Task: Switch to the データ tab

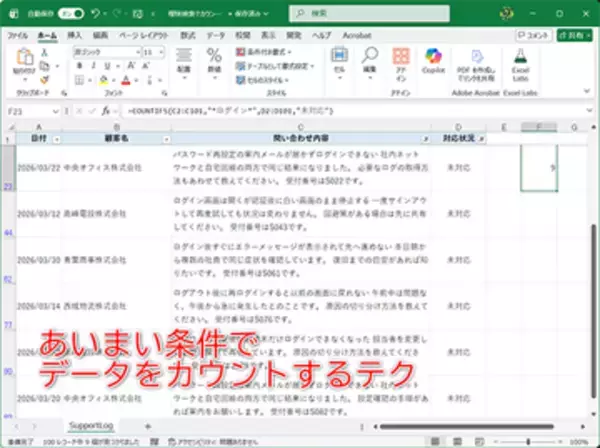Action: [216, 36]
